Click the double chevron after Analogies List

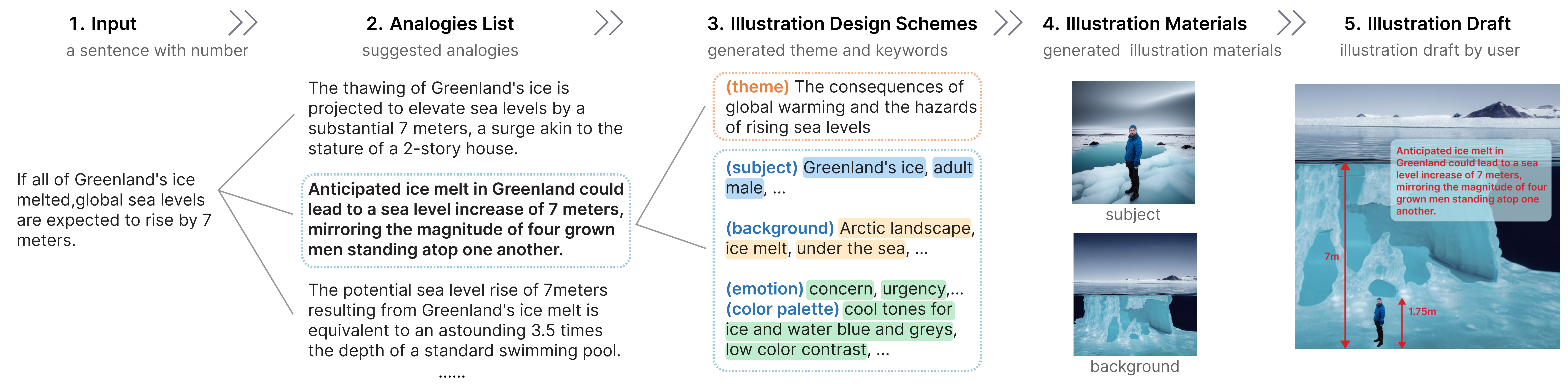coord(609,23)
